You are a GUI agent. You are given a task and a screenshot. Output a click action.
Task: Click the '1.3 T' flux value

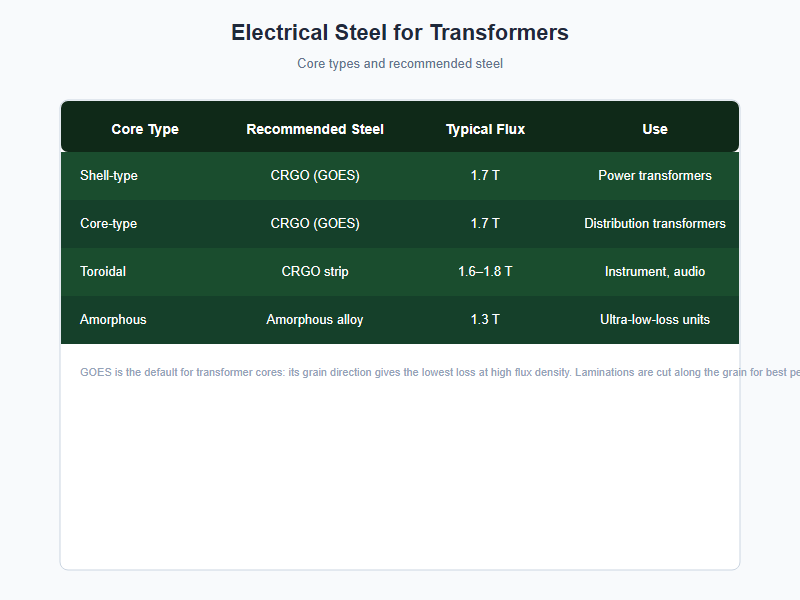(485, 320)
